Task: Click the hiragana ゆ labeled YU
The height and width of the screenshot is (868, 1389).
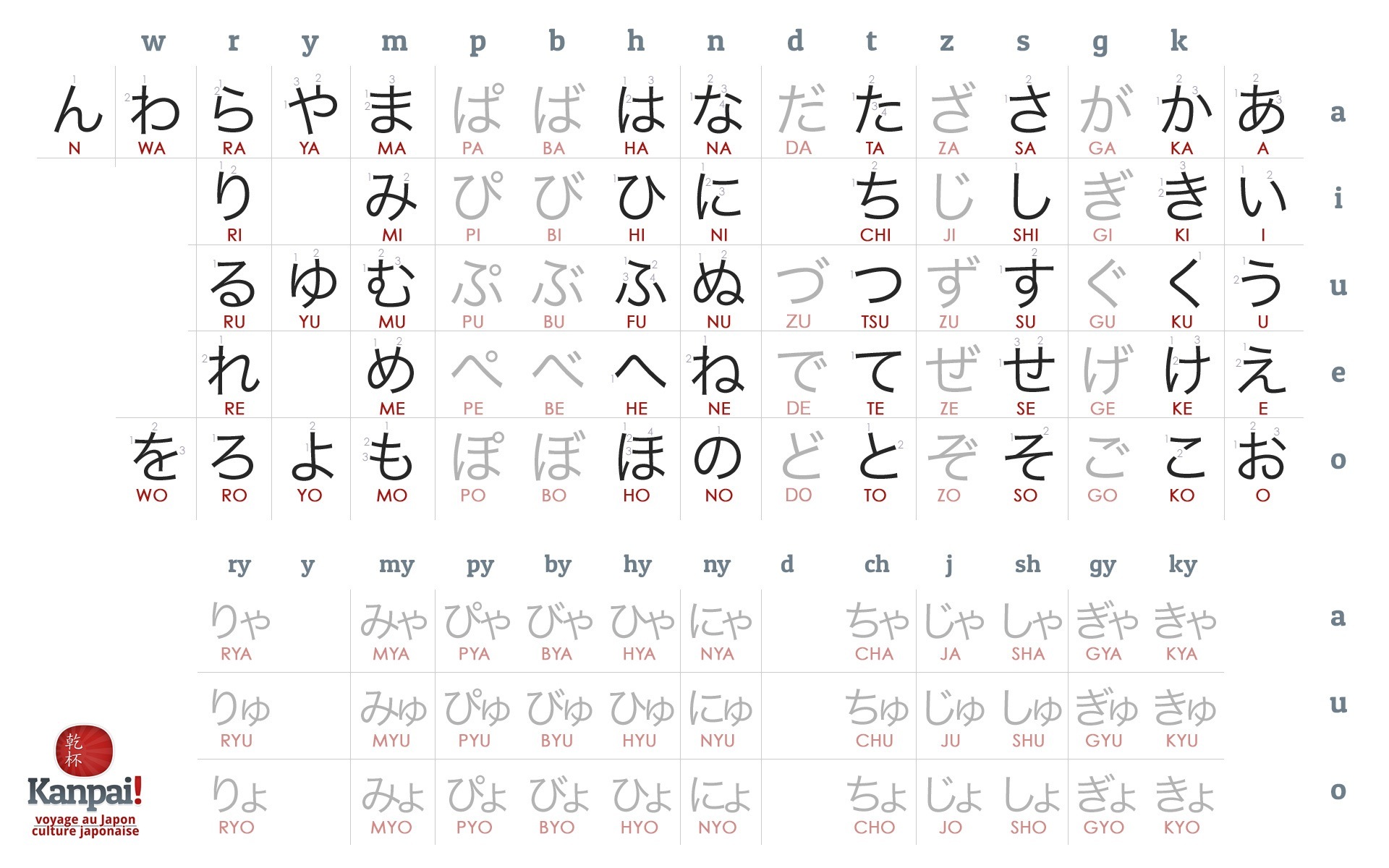Action: tap(313, 283)
